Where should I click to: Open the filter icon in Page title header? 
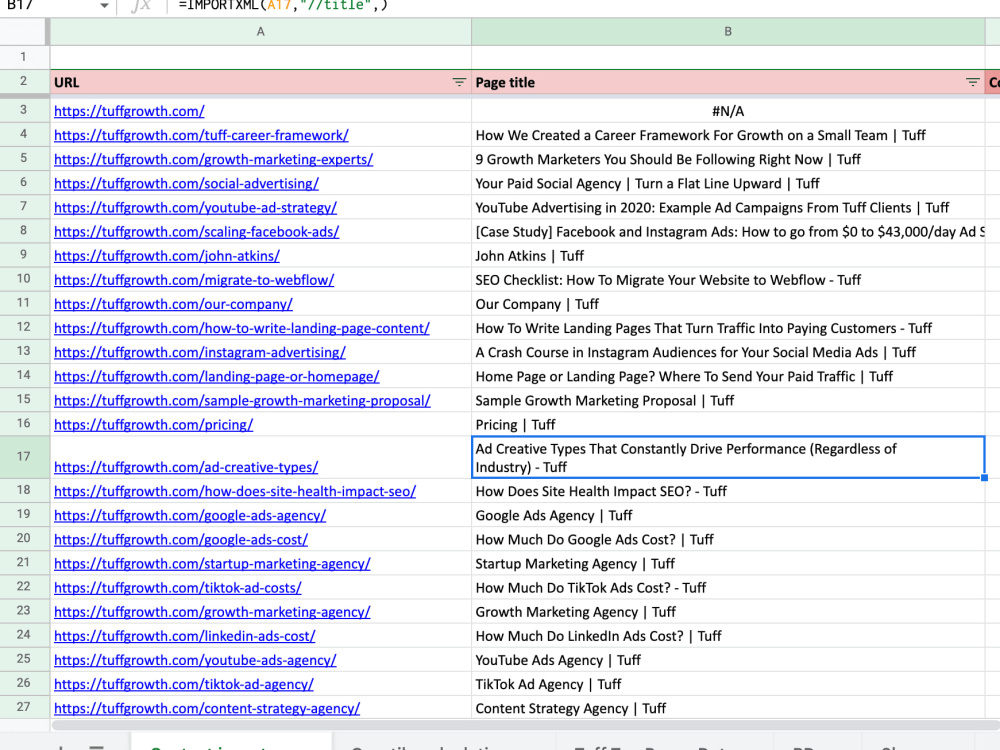click(x=972, y=82)
